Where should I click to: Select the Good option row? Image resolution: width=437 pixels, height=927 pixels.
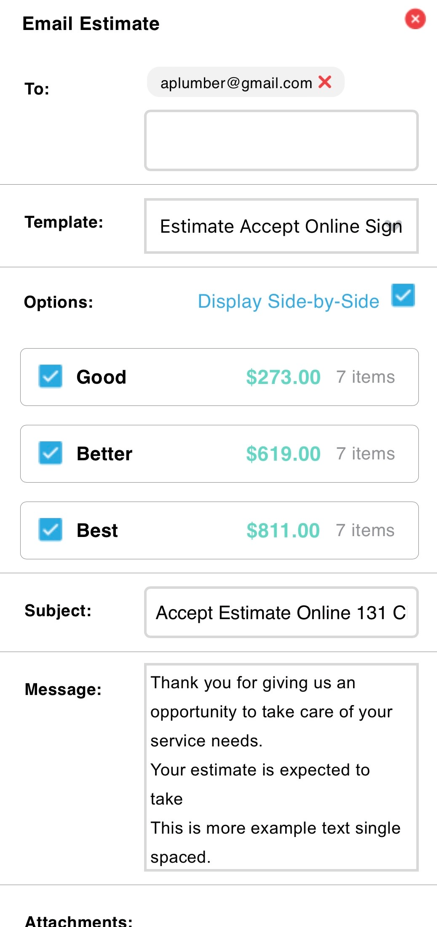219,377
